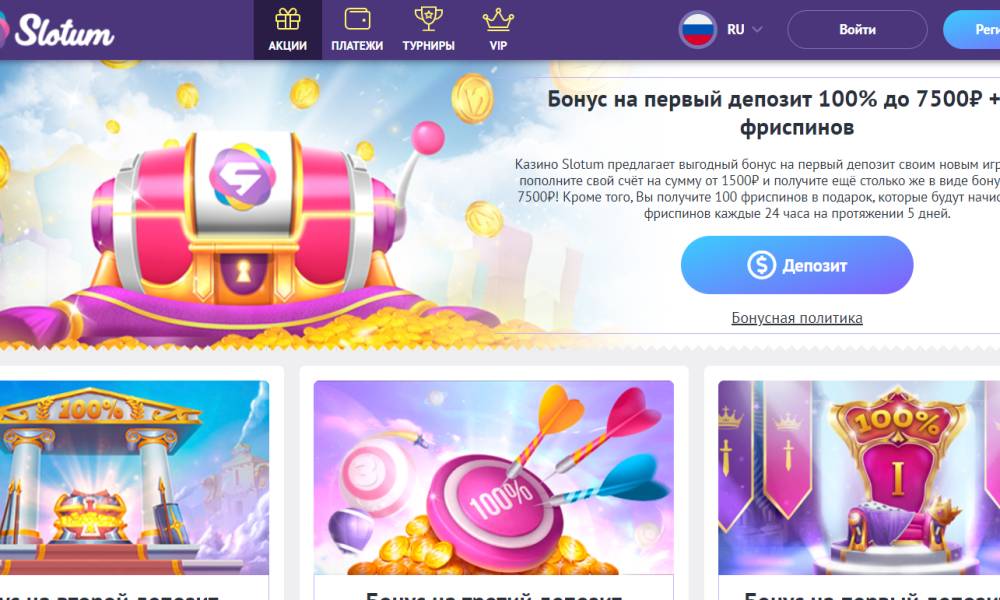Open the Акции gift box icon
1000x600 pixels.
click(x=288, y=19)
